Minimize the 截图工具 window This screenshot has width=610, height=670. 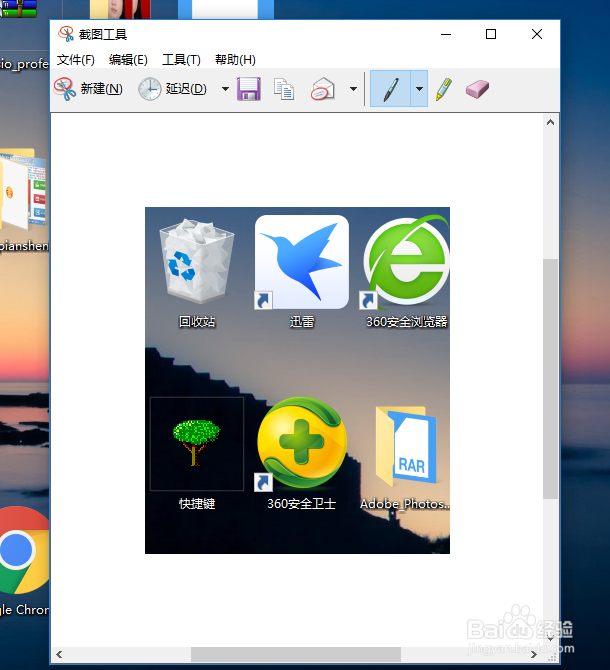(x=446, y=34)
